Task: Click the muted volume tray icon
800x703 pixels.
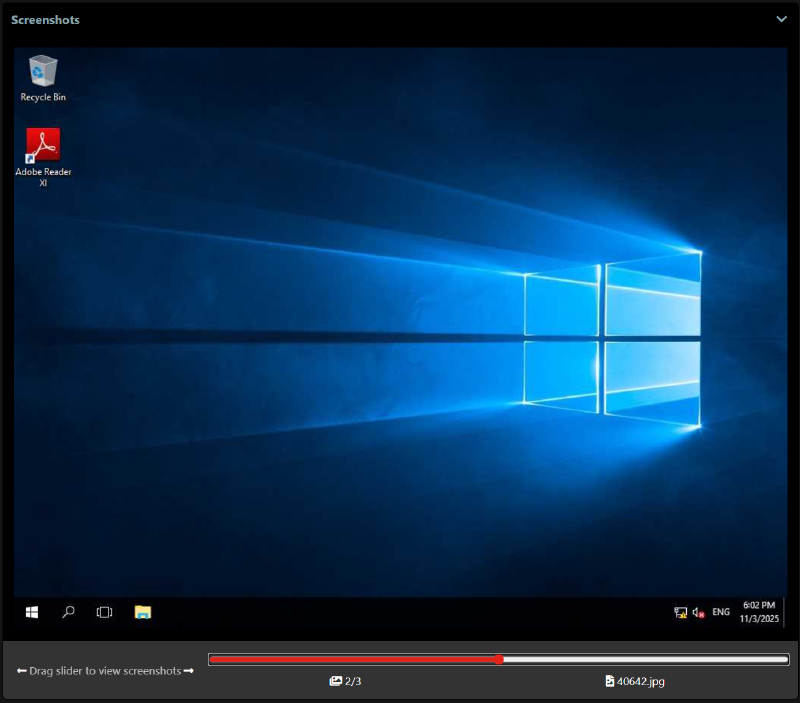Action: (x=698, y=612)
